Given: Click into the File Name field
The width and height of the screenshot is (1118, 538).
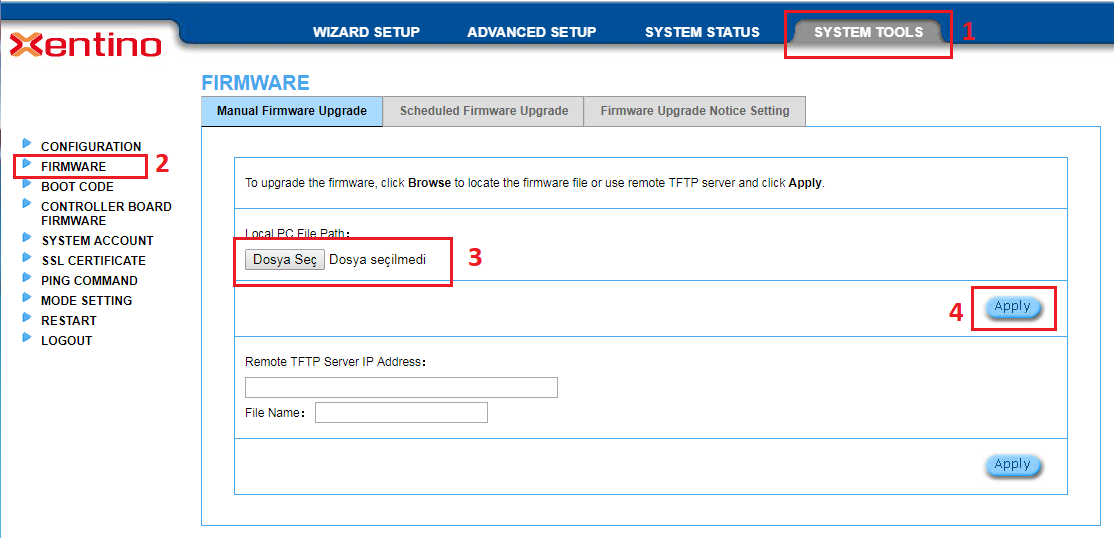Looking at the screenshot, I should pyautogui.click(x=401, y=413).
